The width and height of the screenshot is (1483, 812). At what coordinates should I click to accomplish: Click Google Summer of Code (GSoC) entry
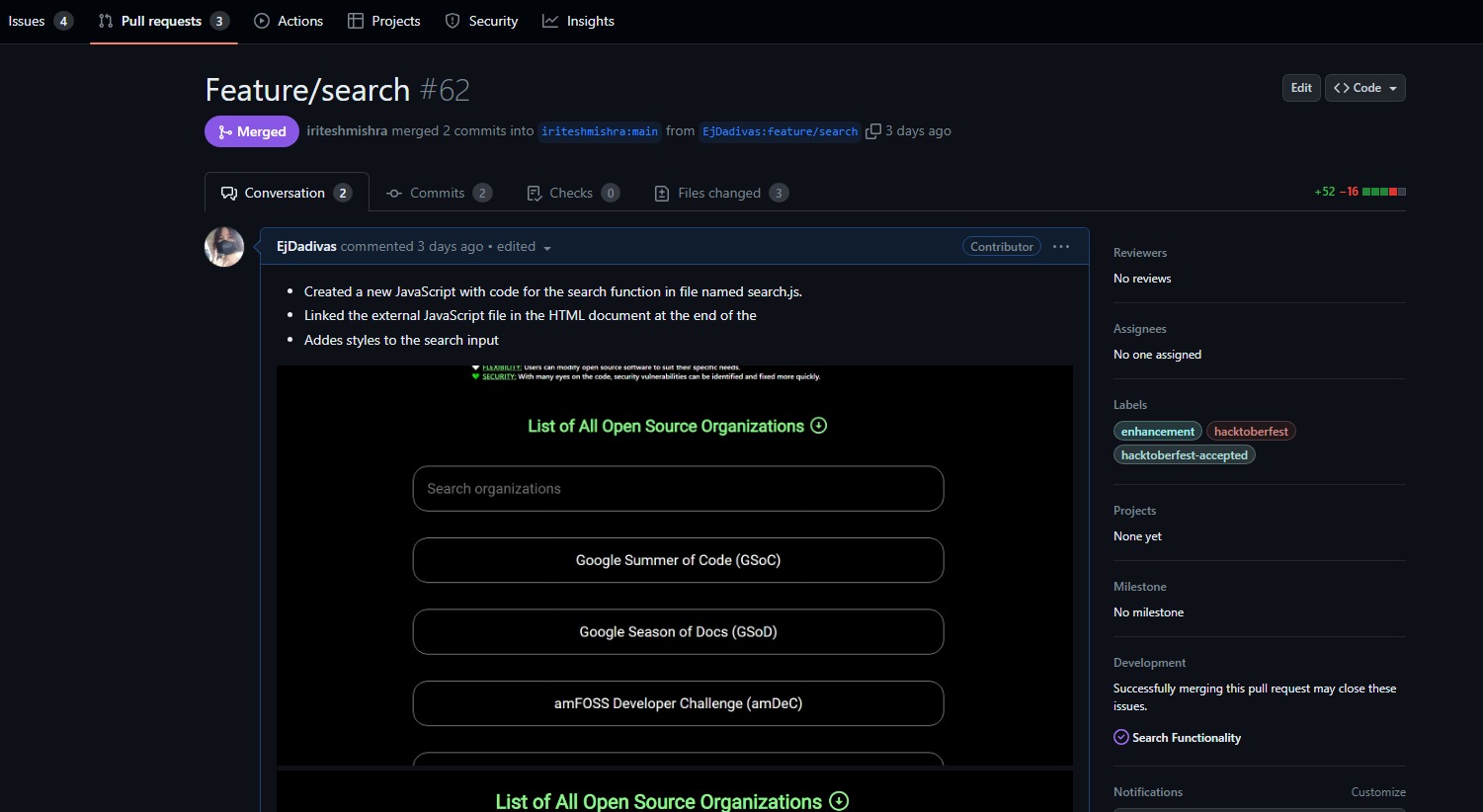678,560
